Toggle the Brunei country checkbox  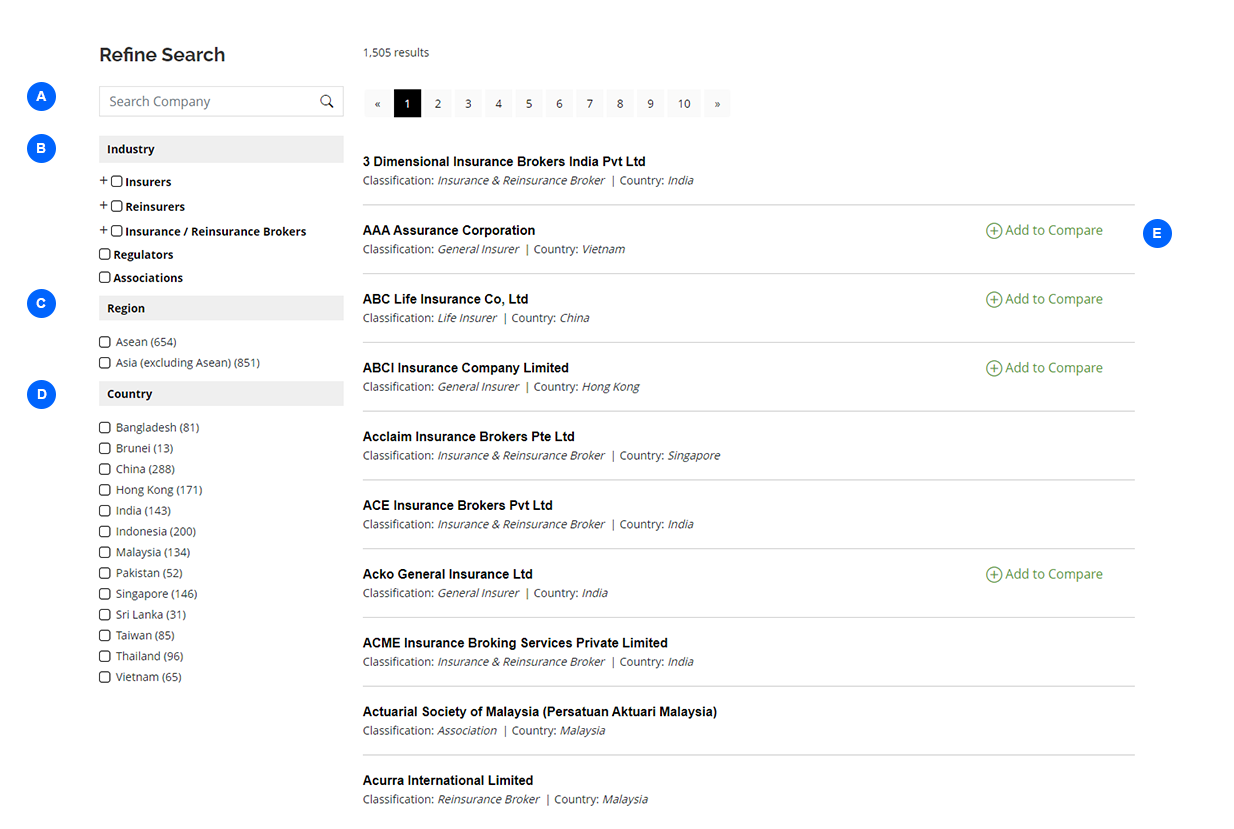[105, 449]
